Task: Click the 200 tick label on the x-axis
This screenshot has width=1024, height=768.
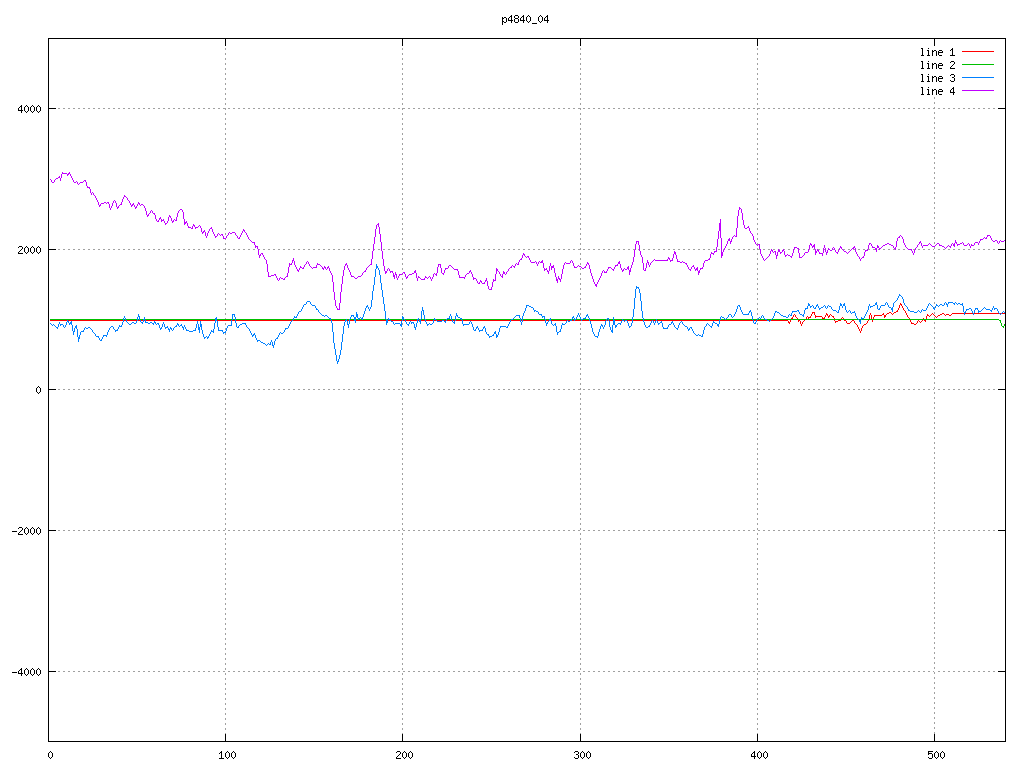Action: [x=403, y=755]
